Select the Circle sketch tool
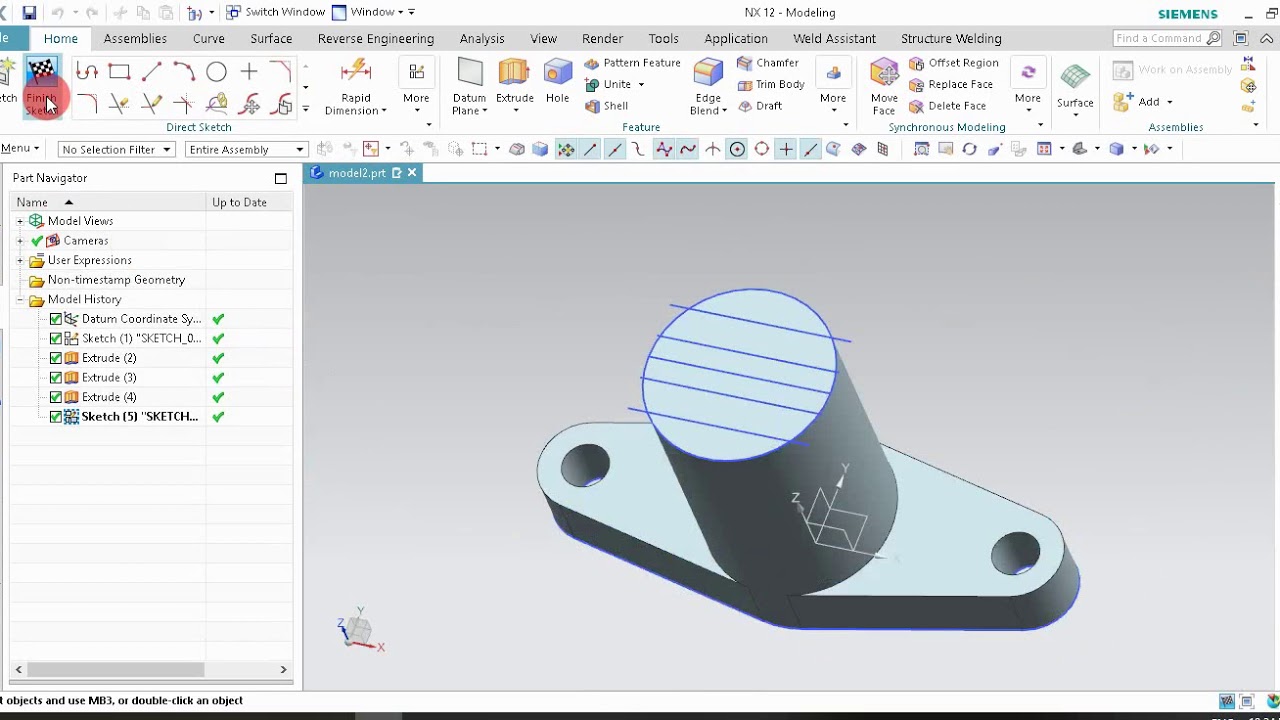 (216, 72)
